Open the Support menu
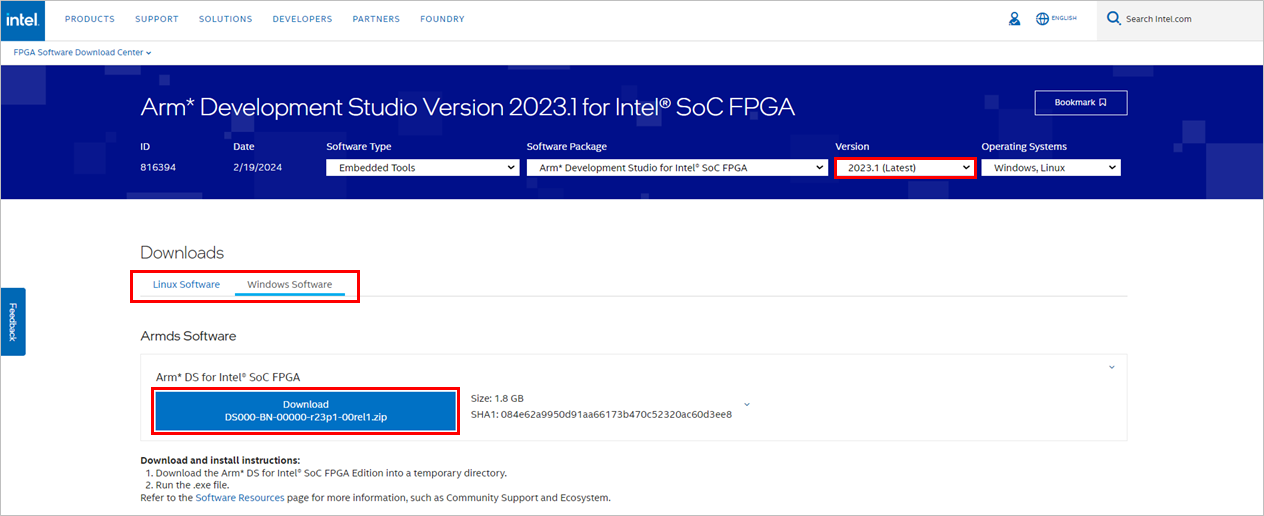This screenshot has height=516, width=1264. pos(157,19)
